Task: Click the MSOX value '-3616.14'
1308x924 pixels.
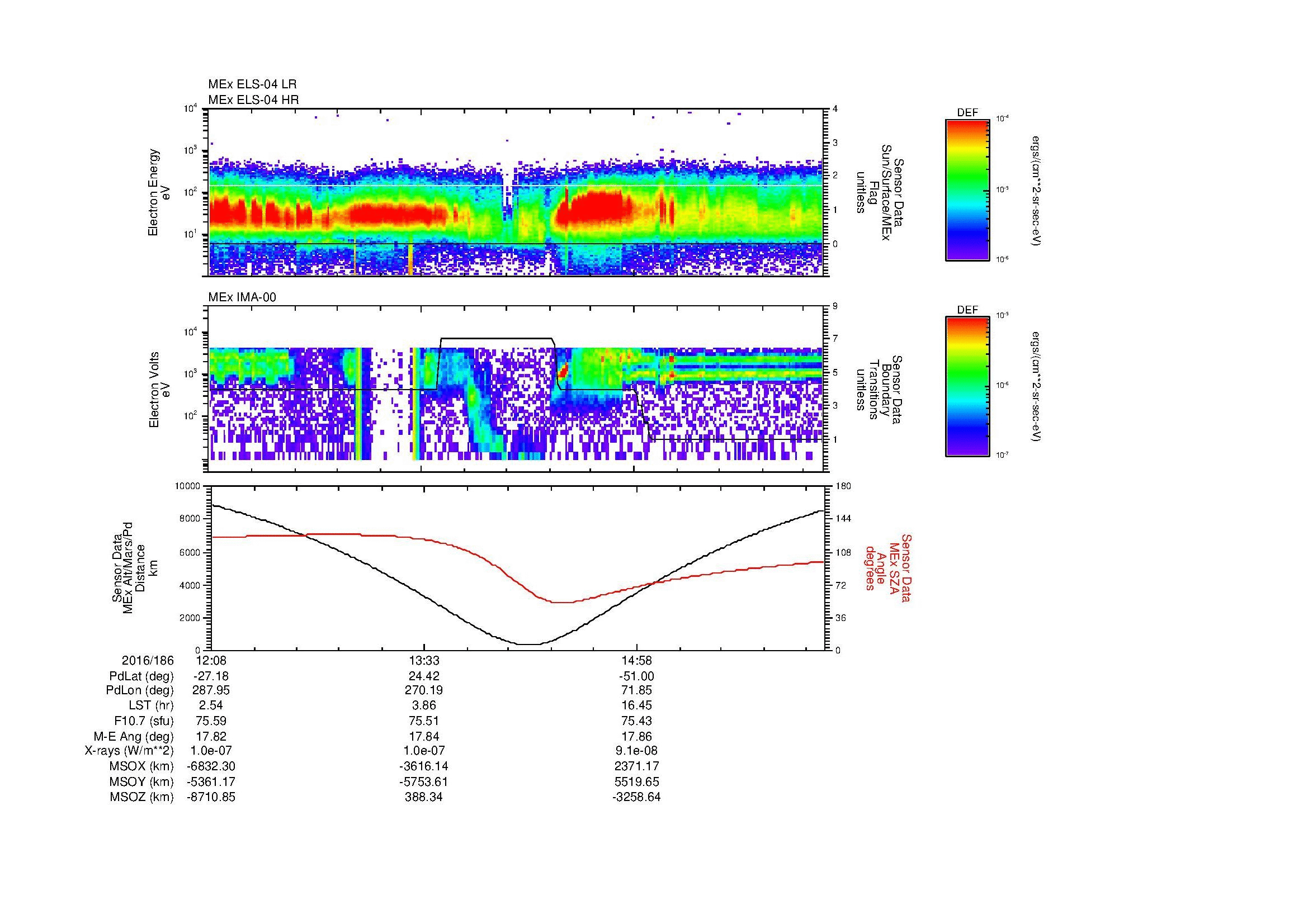Action: (424, 766)
